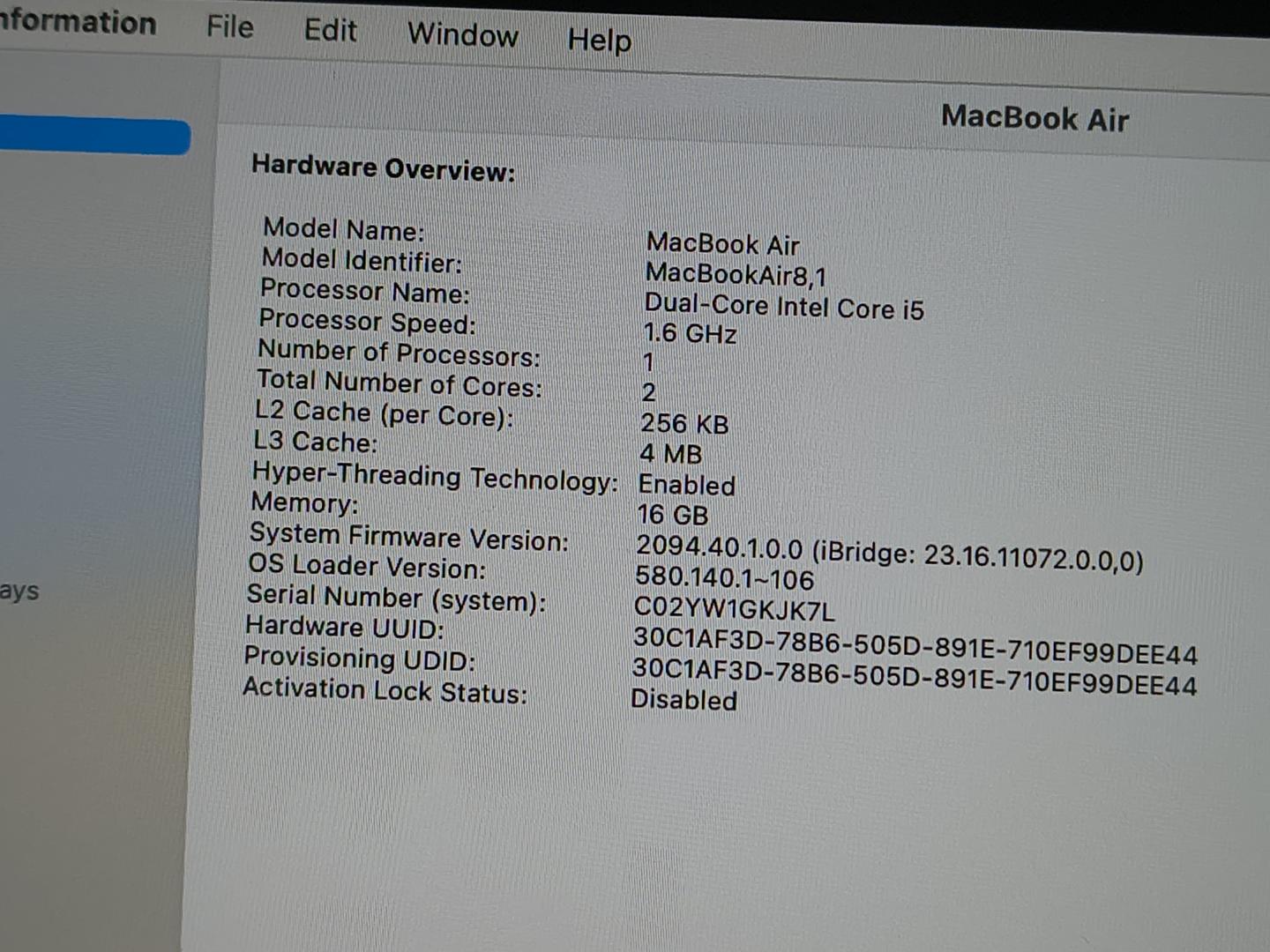Screen dimensions: 1270x952
Task: Click the 'System Firmware Version:' label
Action: [408, 536]
